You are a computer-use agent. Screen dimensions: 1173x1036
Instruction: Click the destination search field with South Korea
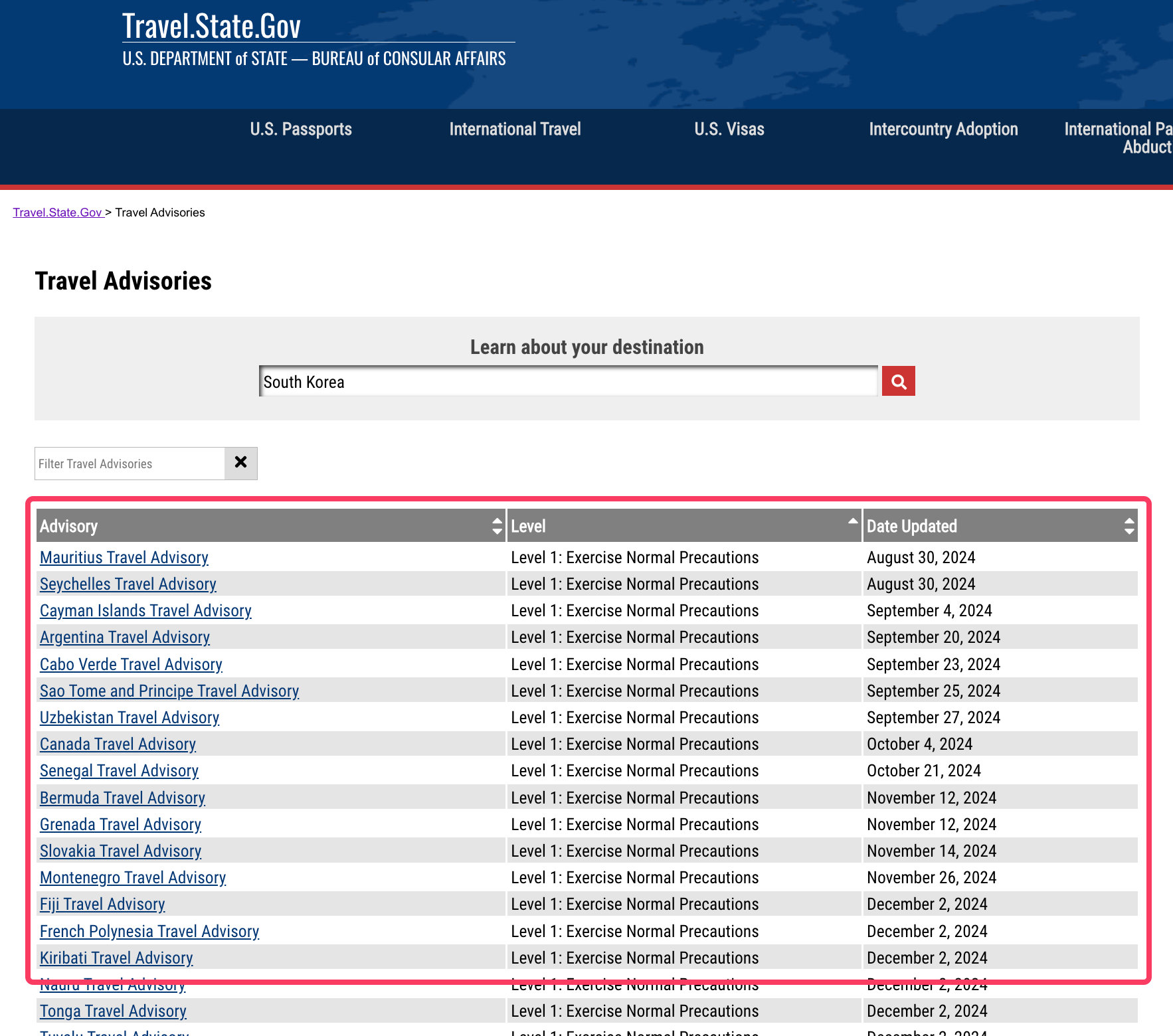[569, 381]
